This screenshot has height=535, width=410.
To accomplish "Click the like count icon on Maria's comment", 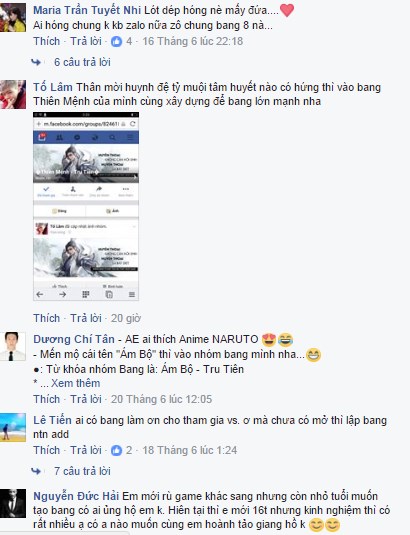I will coord(116,42).
